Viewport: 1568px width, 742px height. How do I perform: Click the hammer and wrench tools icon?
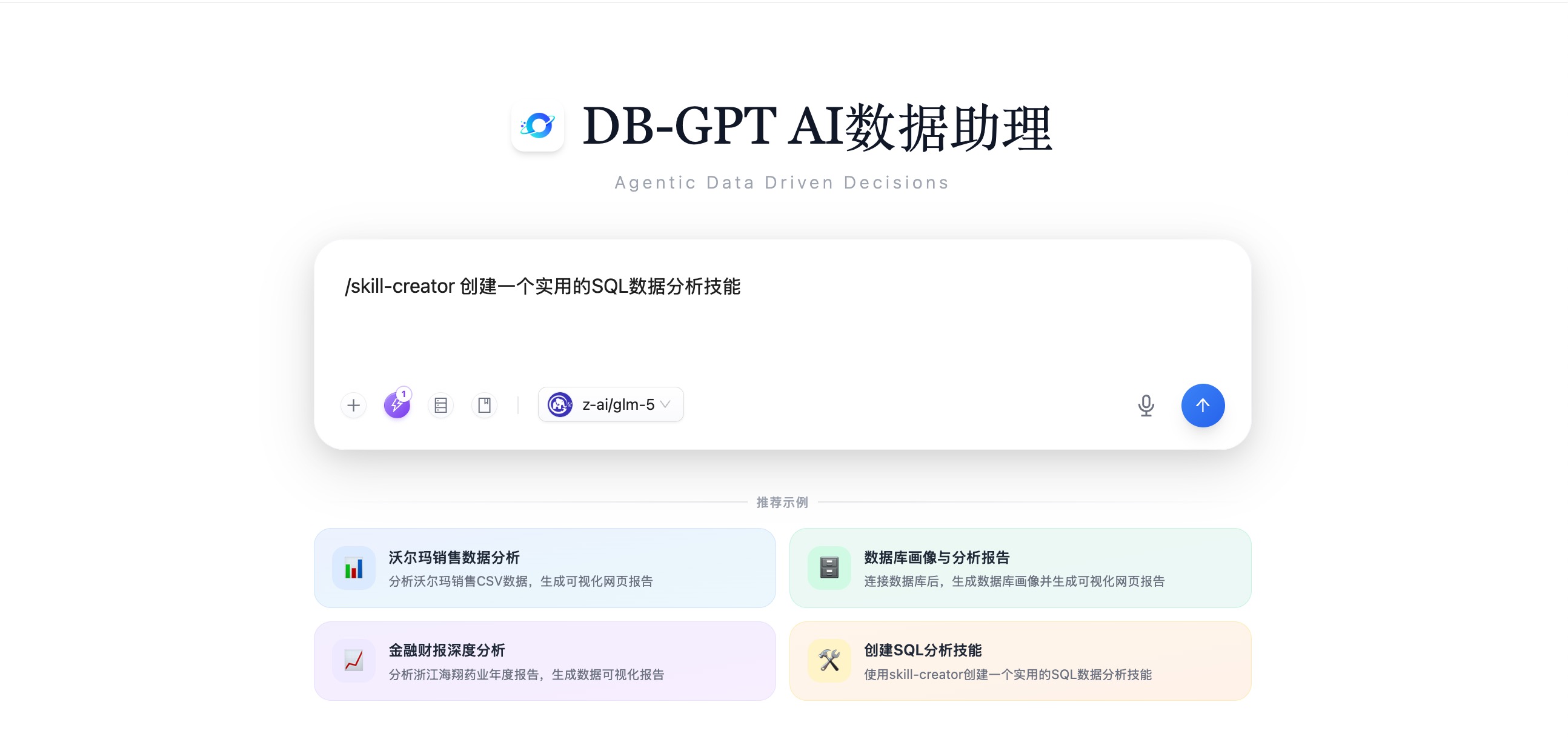[829, 661]
